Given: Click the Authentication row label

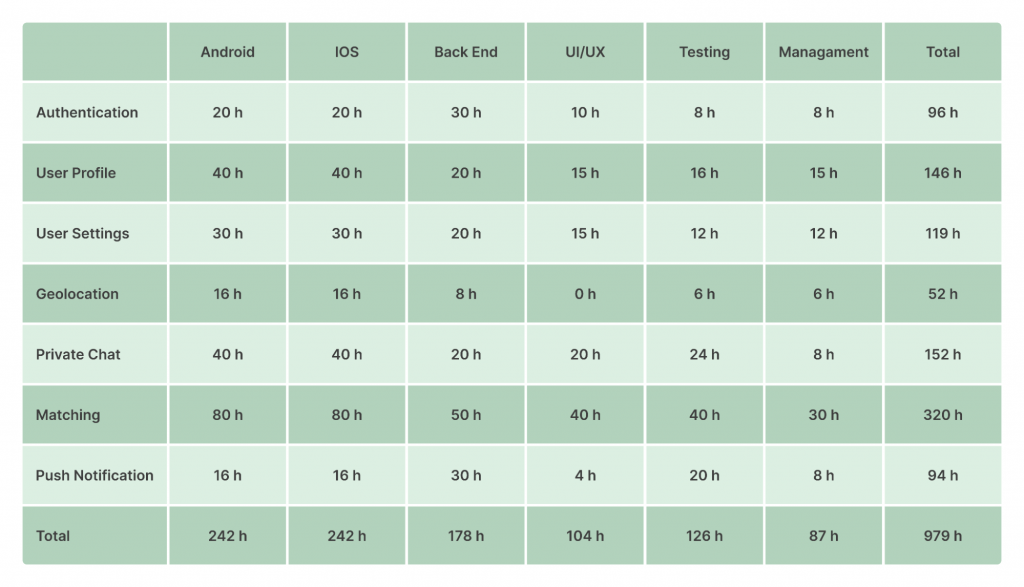Looking at the screenshot, I should (87, 112).
